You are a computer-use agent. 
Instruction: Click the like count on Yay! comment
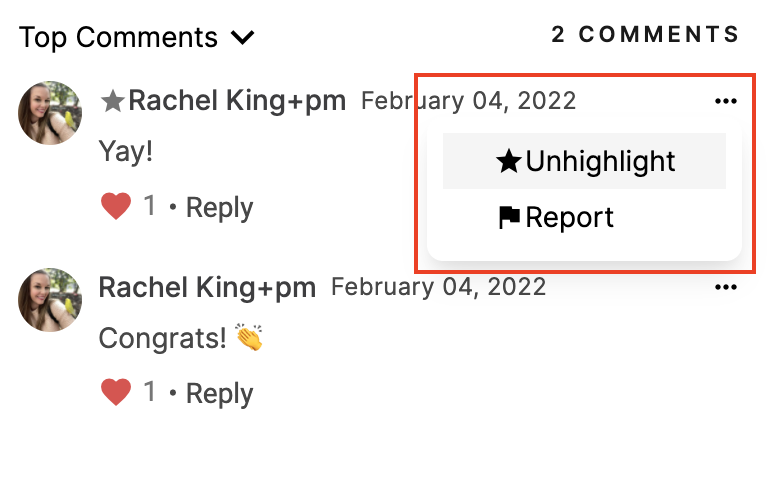149,205
